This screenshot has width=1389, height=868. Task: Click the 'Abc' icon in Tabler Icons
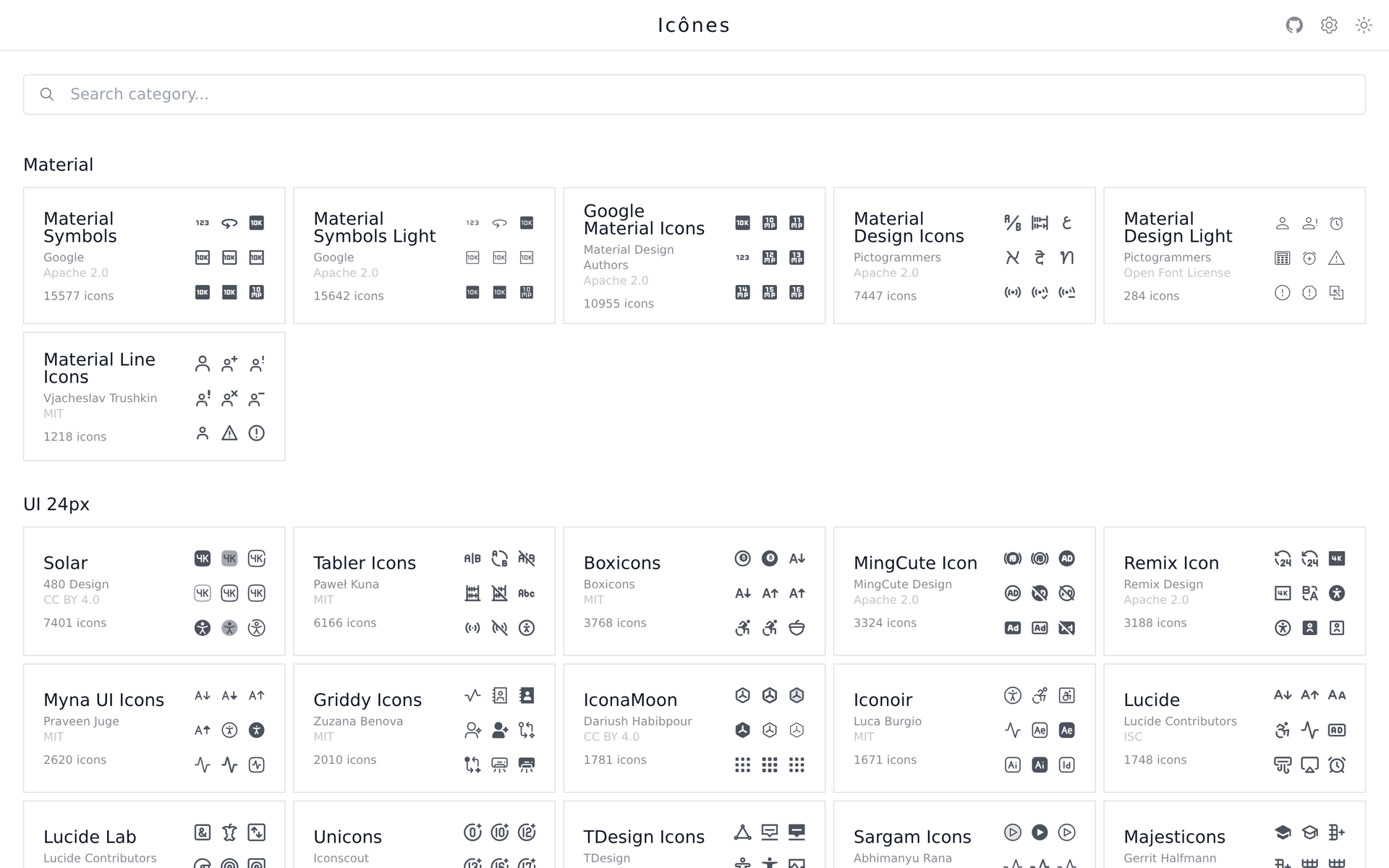pos(527,593)
